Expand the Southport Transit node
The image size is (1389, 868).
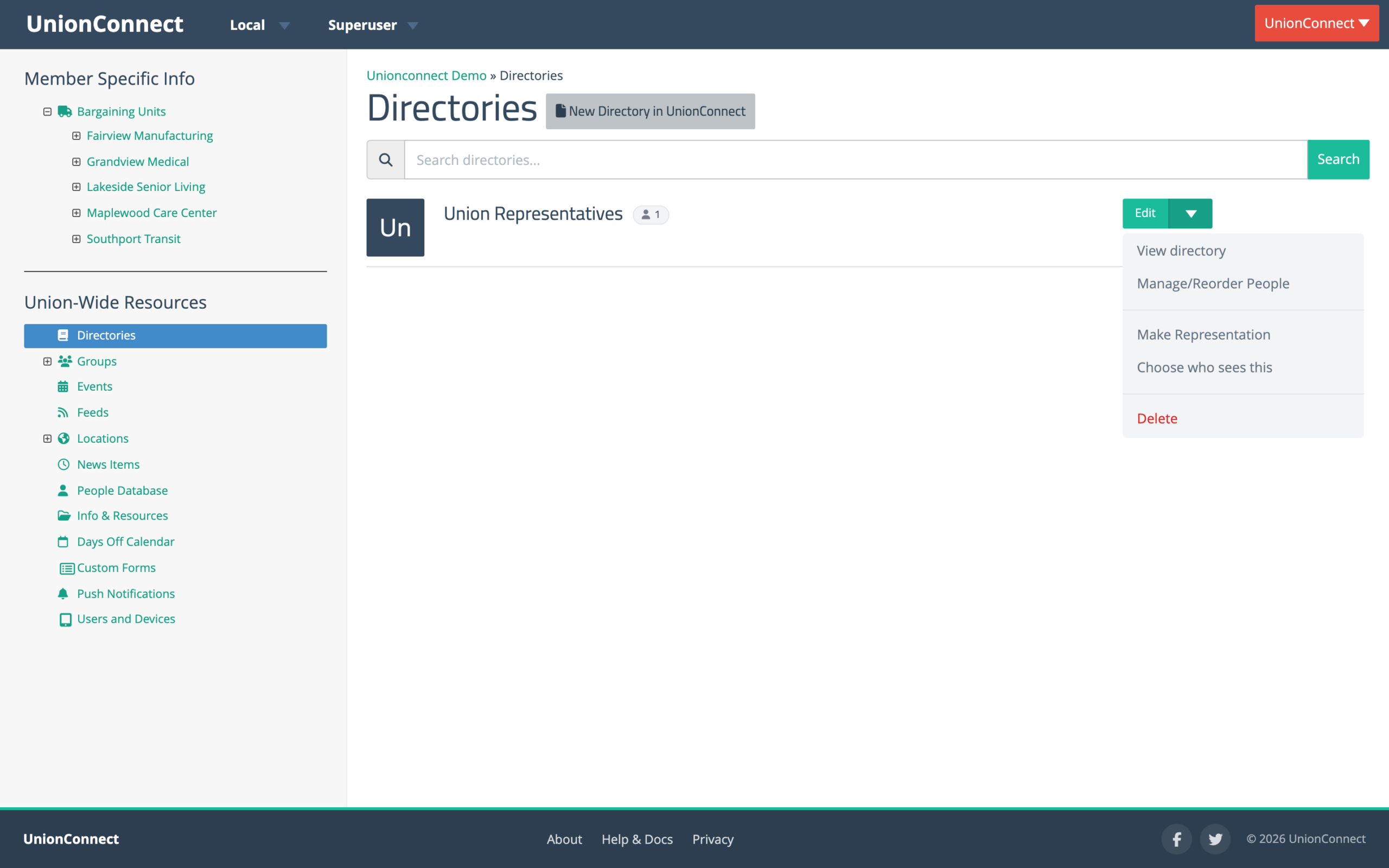(77, 239)
